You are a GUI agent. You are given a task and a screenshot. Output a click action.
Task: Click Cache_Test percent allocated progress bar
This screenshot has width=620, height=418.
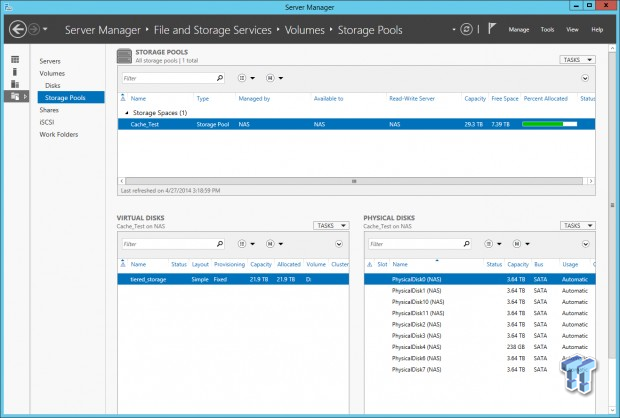pyautogui.click(x=549, y=124)
